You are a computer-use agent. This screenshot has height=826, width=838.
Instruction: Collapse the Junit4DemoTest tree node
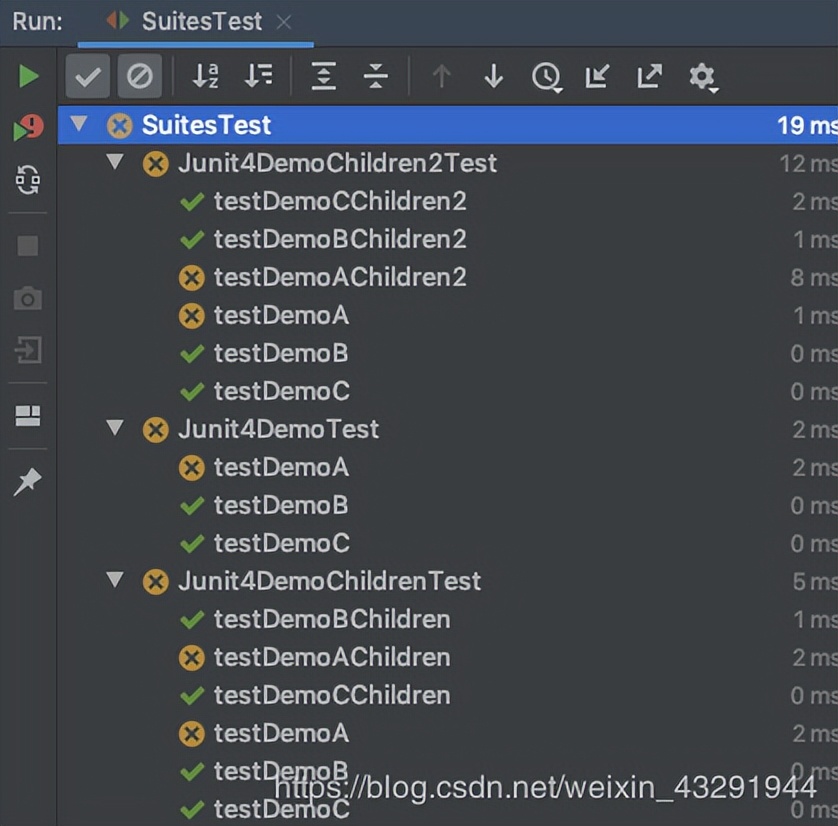(x=116, y=428)
